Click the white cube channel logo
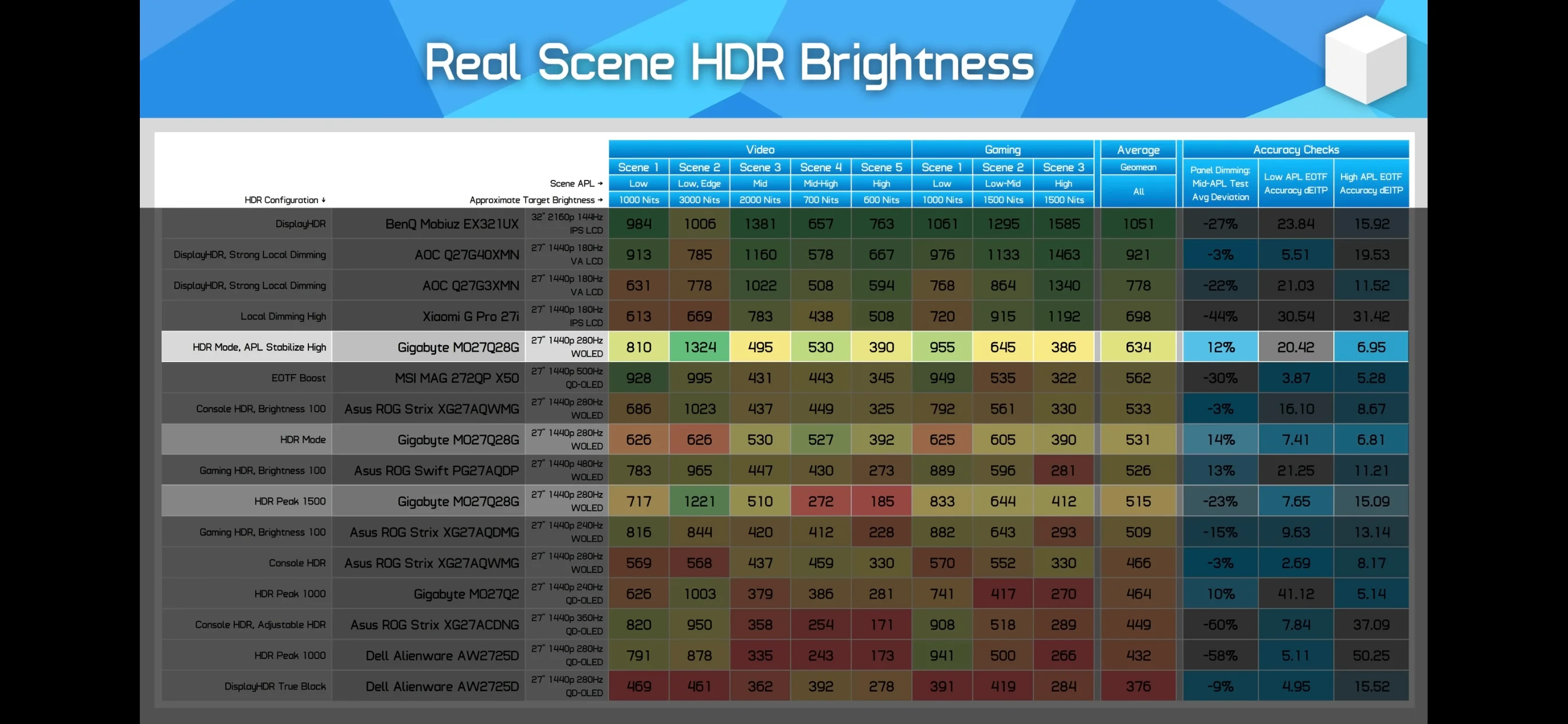Viewport: 1568px width, 724px height. tap(1365, 59)
